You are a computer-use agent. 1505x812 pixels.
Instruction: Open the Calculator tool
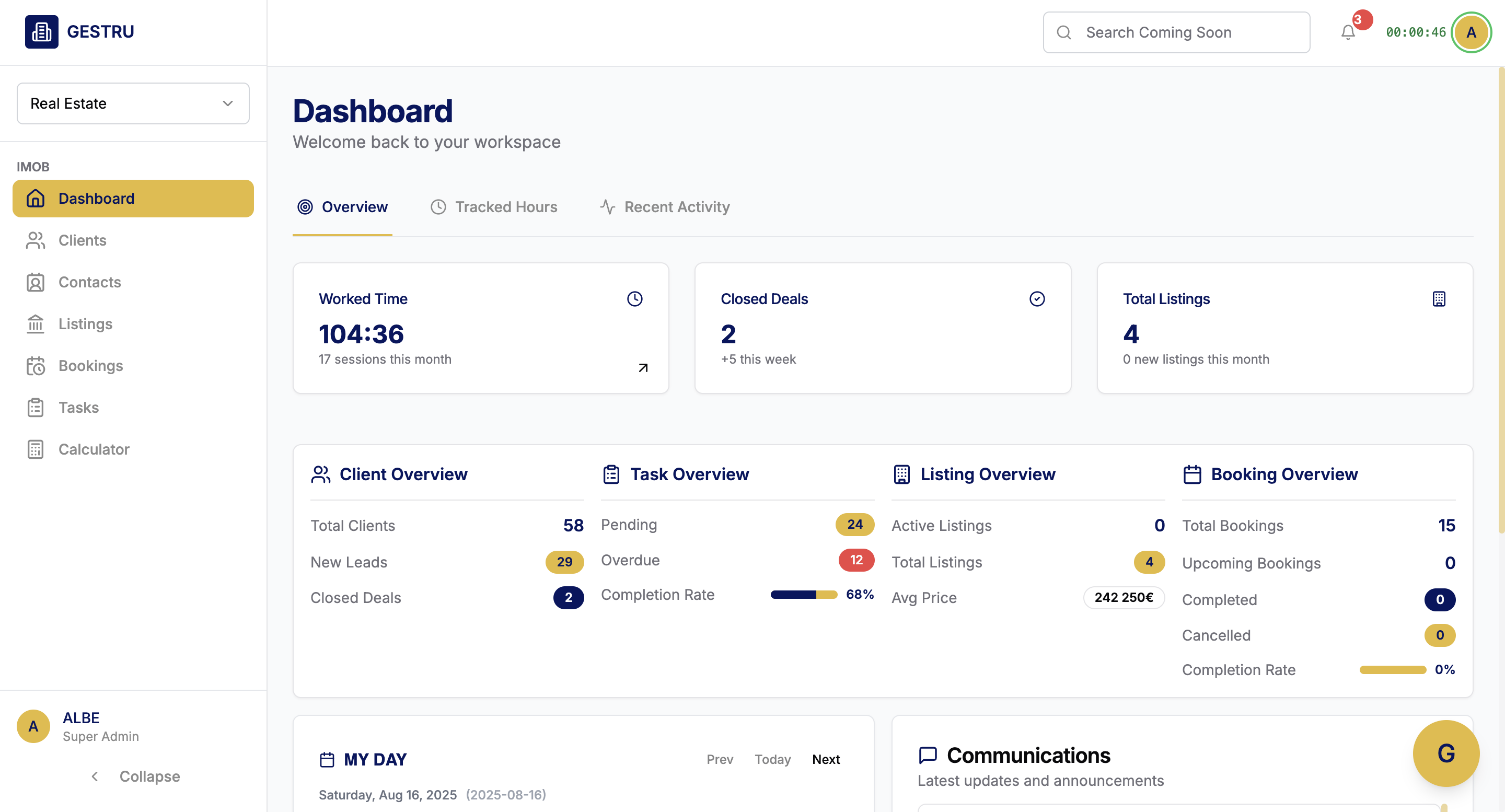[94, 449]
